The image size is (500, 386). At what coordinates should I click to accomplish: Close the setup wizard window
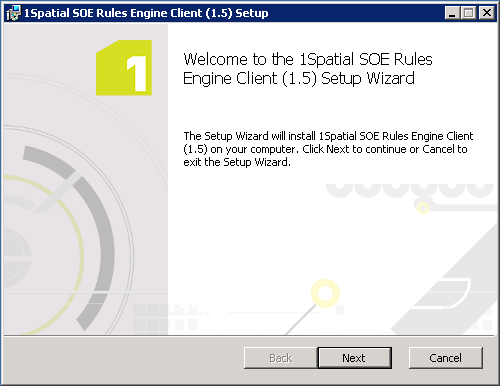(487, 13)
